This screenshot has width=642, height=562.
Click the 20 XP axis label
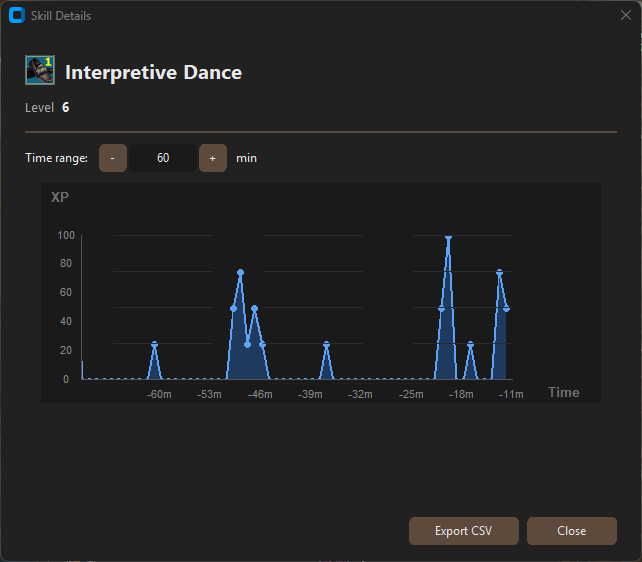66,350
